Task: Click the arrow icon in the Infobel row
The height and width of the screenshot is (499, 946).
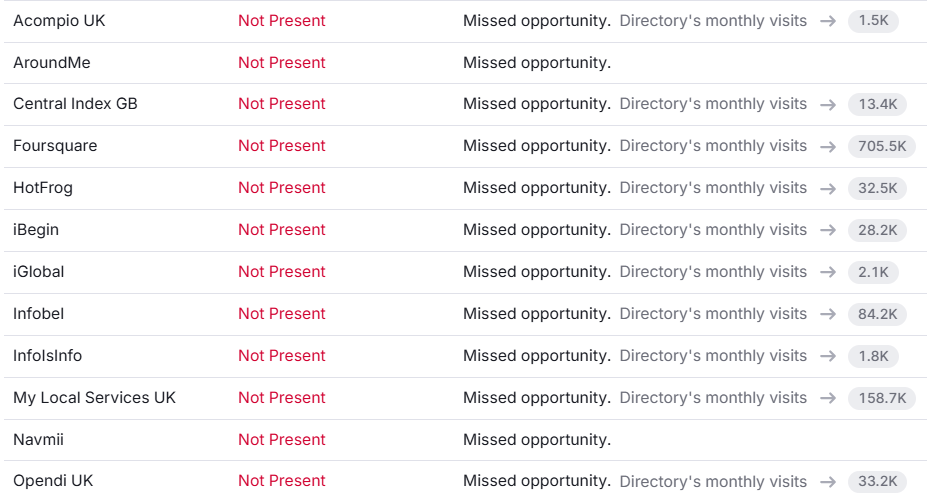Action: (x=827, y=314)
